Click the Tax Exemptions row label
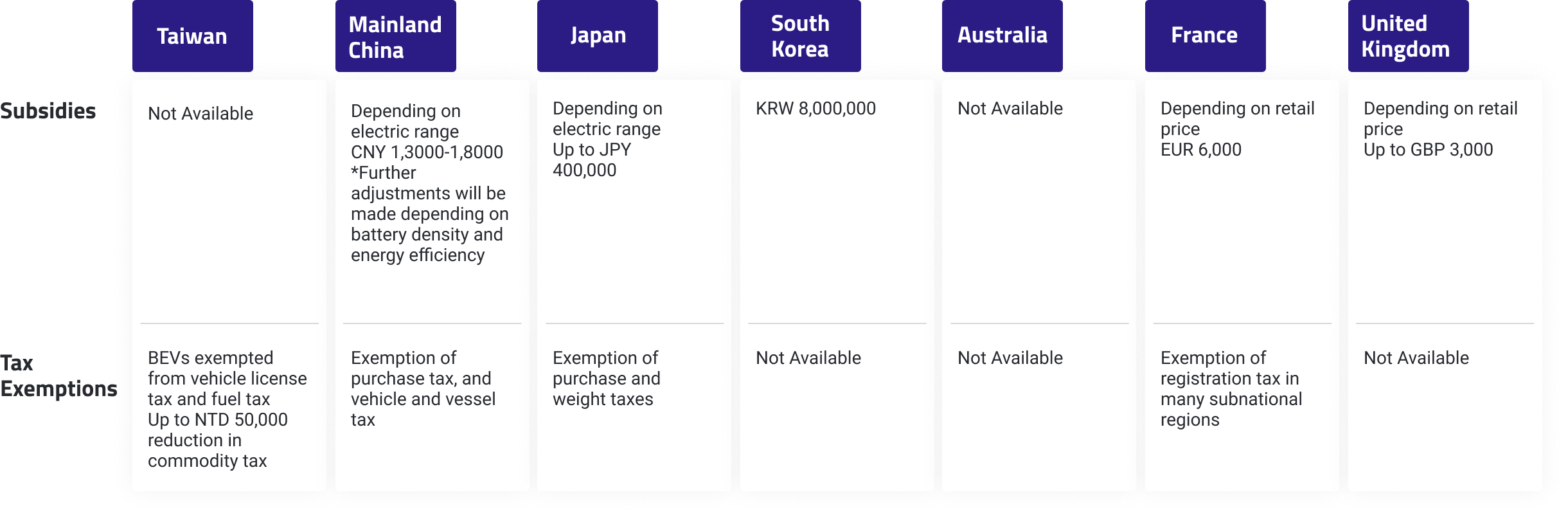Viewport: 1568px width, 517px height. pyautogui.click(x=58, y=376)
